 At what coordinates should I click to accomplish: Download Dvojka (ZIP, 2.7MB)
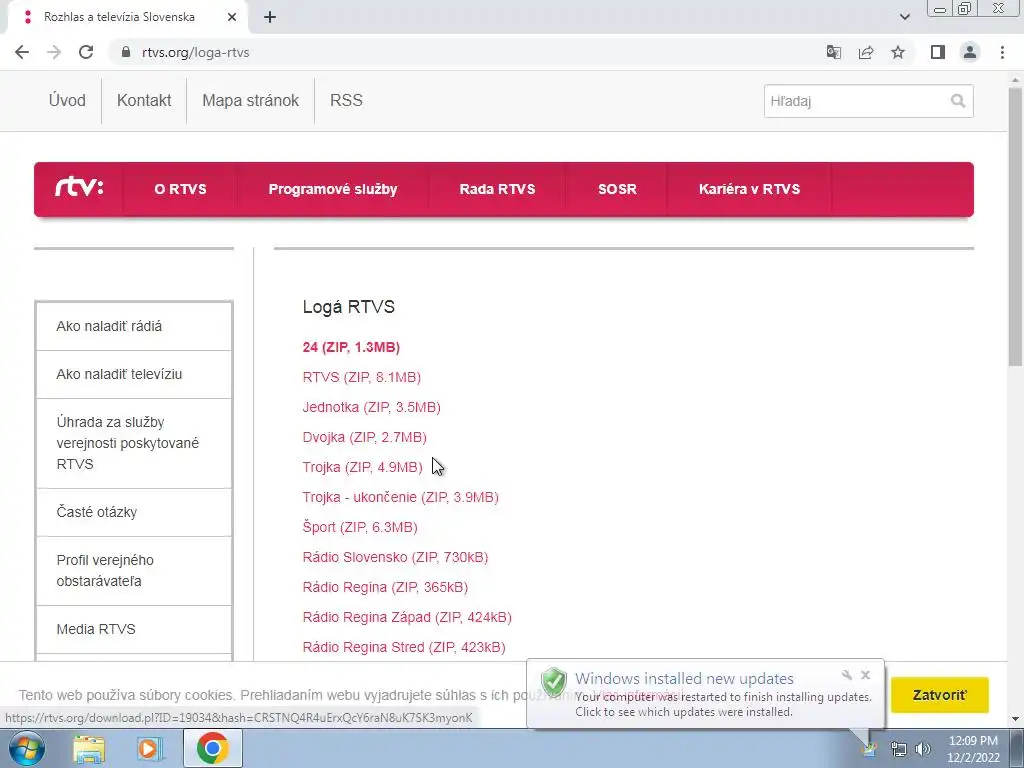pyautogui.click(x=364, y=438)
